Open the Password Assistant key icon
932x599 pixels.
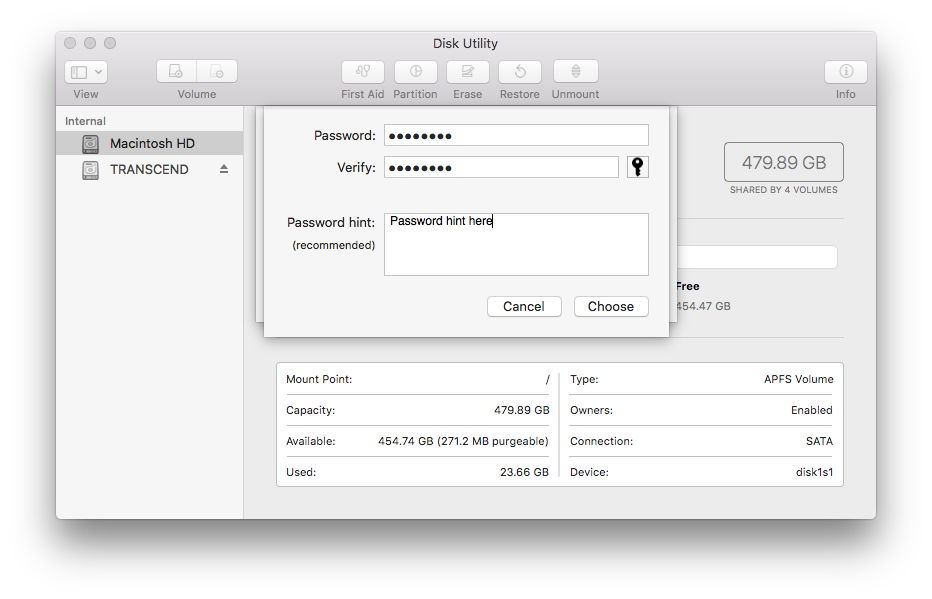637,167
